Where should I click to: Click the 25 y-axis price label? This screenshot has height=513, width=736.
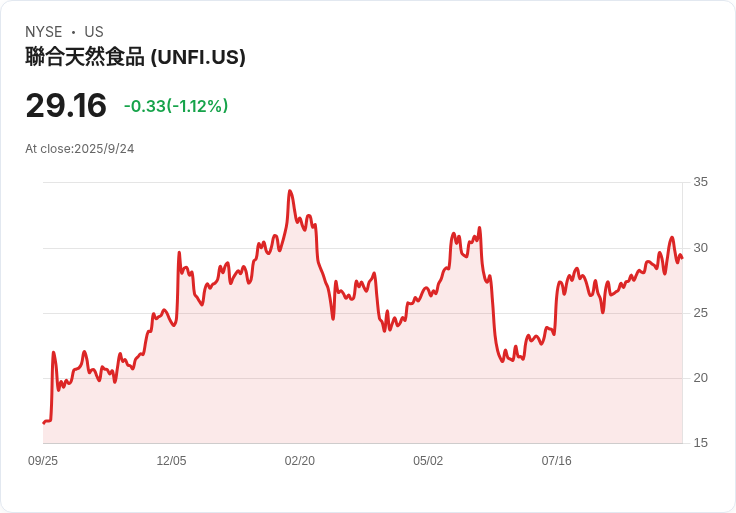700,313
